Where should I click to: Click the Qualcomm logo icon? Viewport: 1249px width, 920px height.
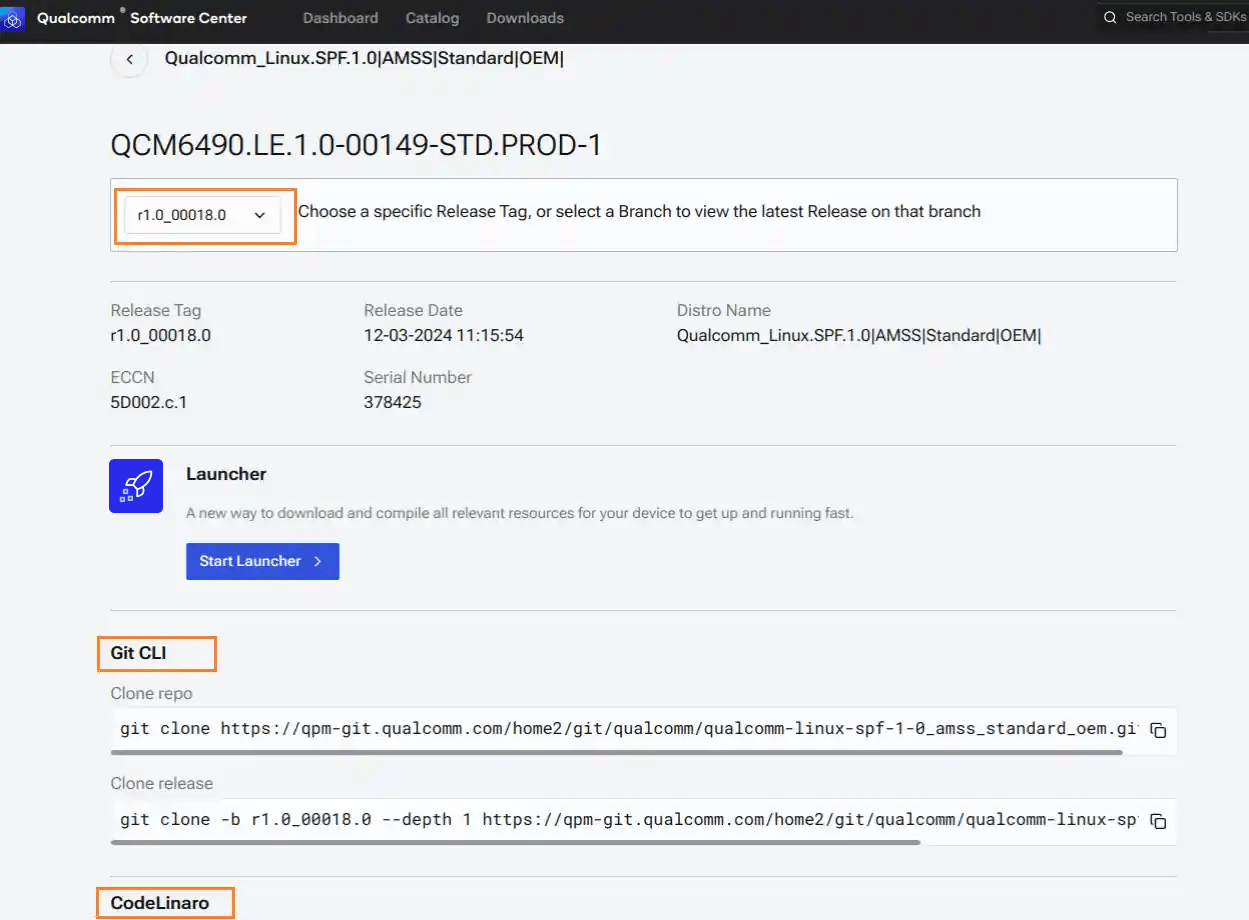pyautogui.click(x=14, y=19)
